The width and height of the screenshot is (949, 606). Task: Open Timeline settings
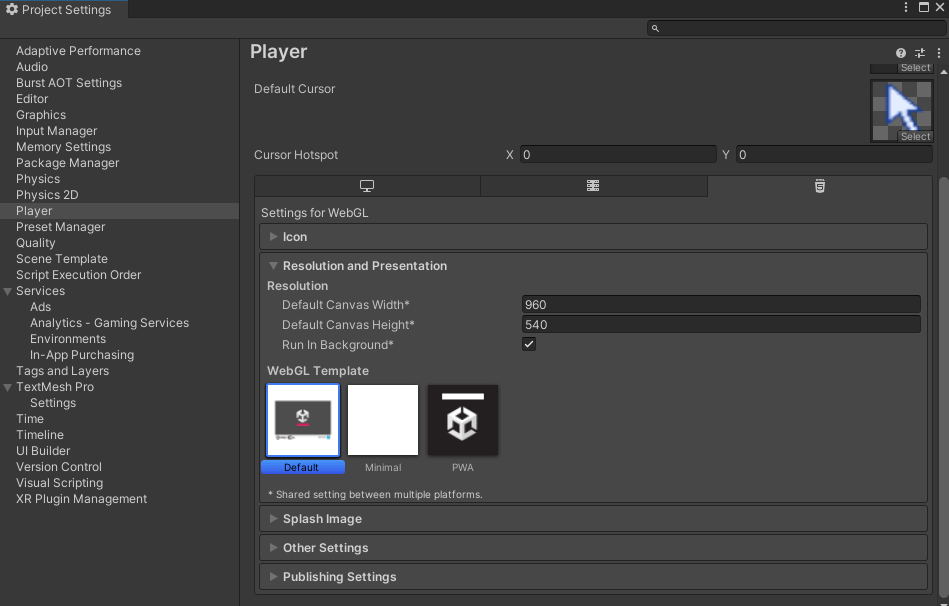pyautogui.click(x=40, y=435)
